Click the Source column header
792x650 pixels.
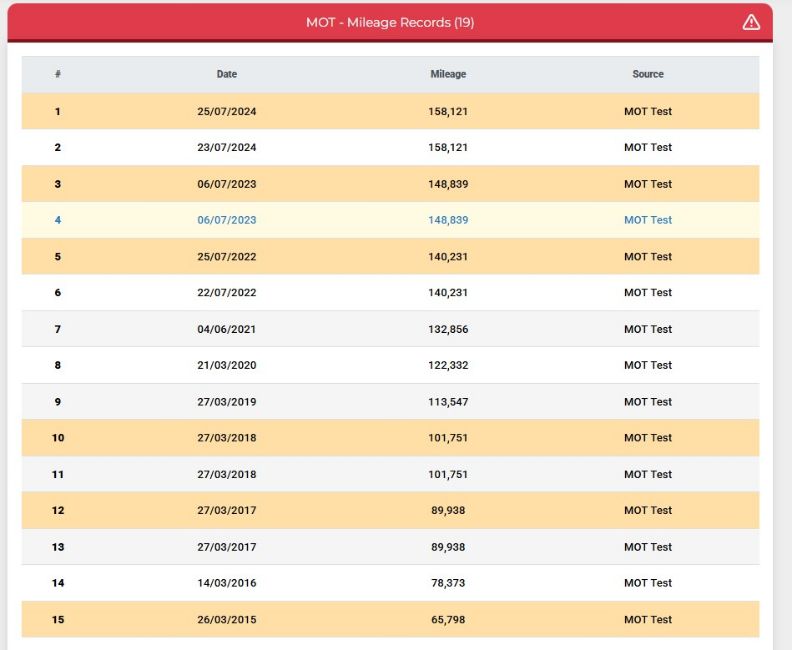point(648,74)
